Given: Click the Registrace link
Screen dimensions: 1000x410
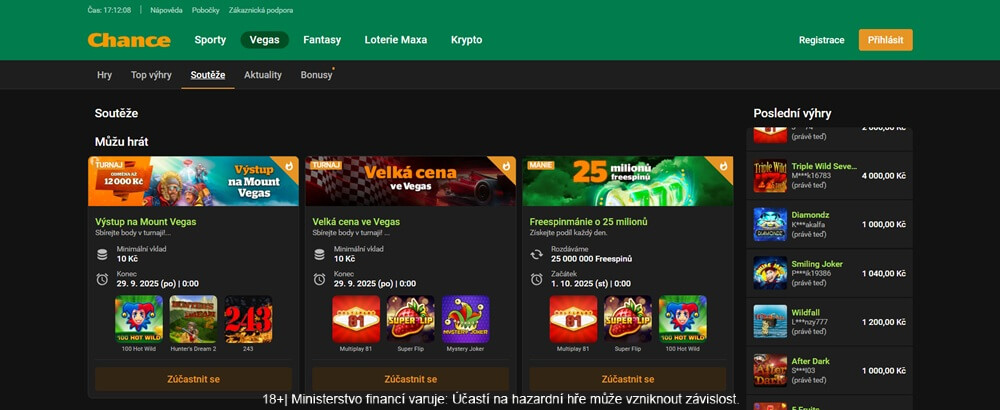Looking at the screenshot, I should click(x=821, y=40).
